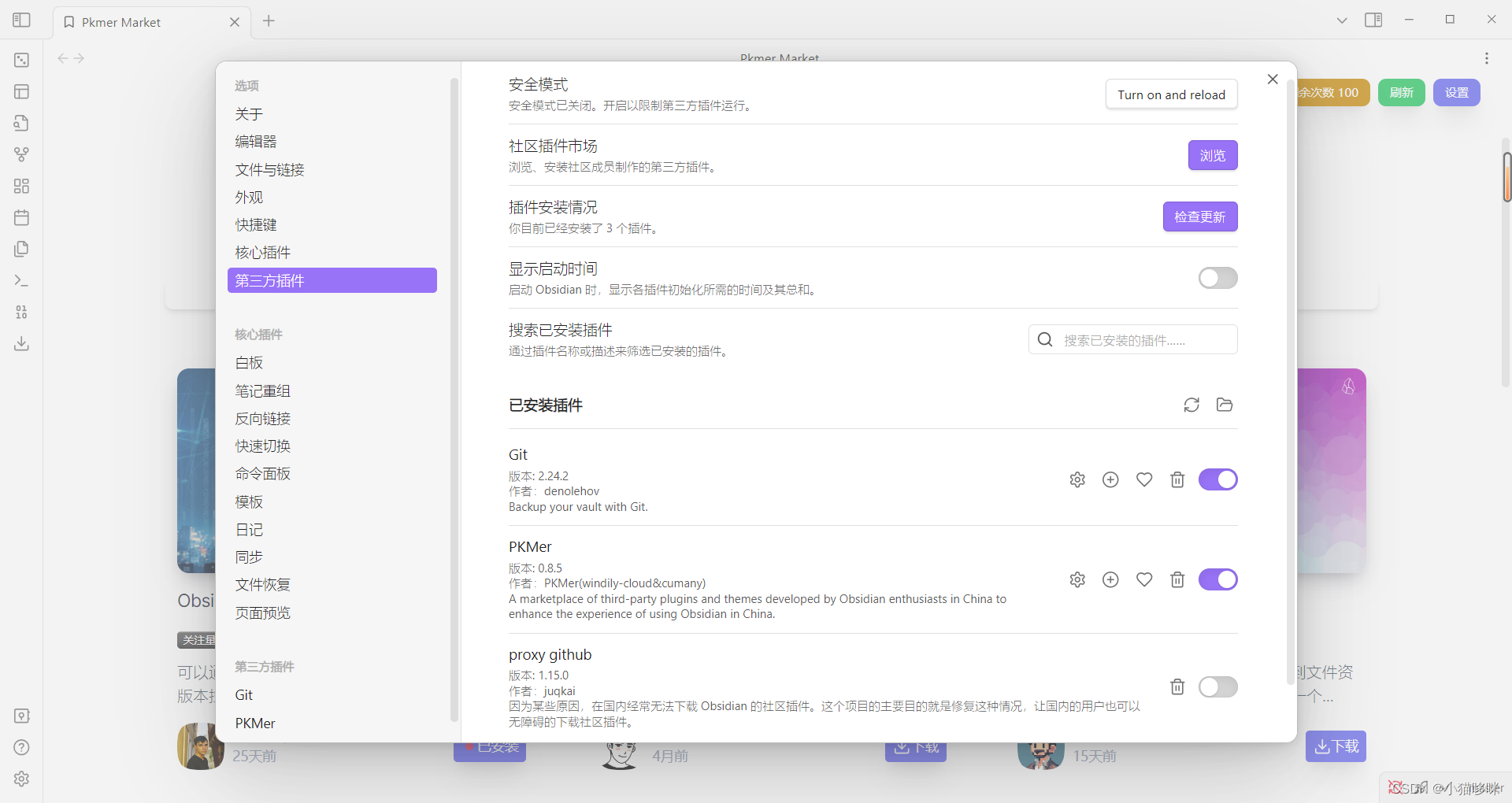Open plugins folder icon
This screenshot has width=1512, height=803.
(x=1225, y=405)
